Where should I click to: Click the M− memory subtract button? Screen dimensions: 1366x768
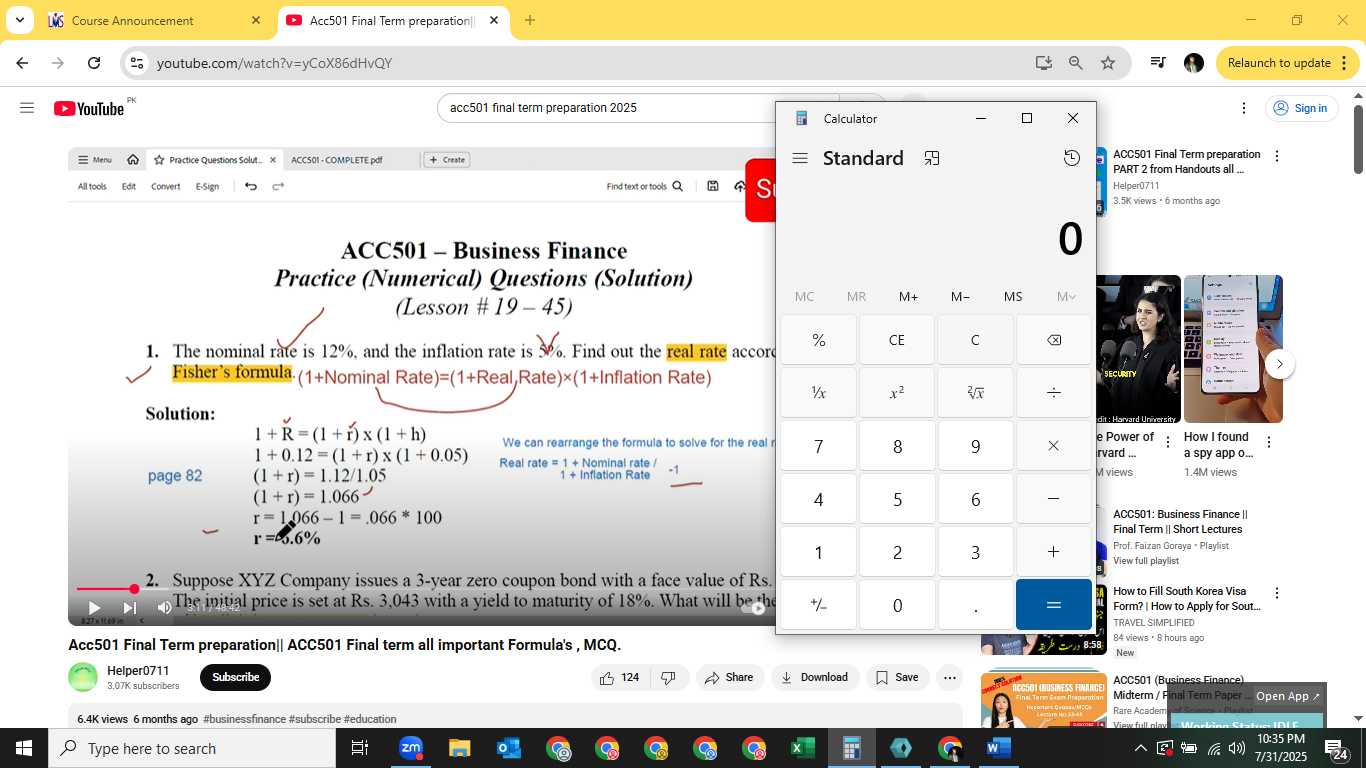coord(960,296)
